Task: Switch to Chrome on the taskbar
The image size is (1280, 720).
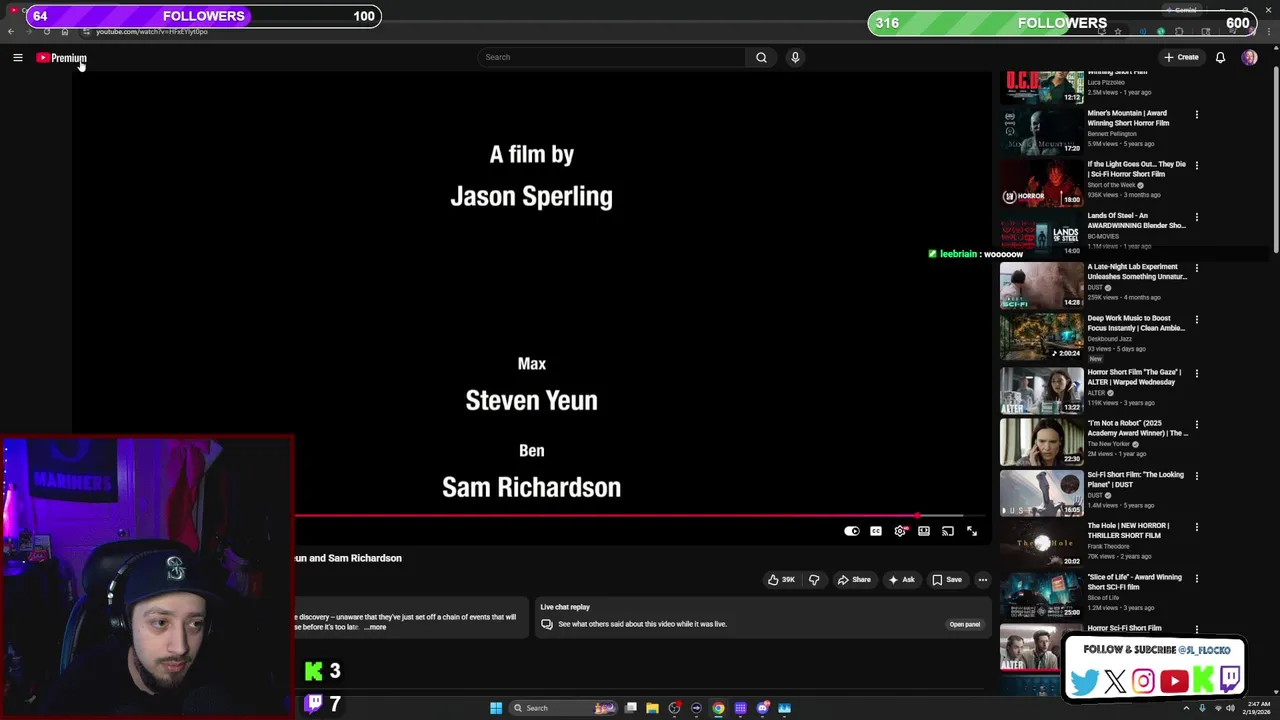Action: (718, 708)
